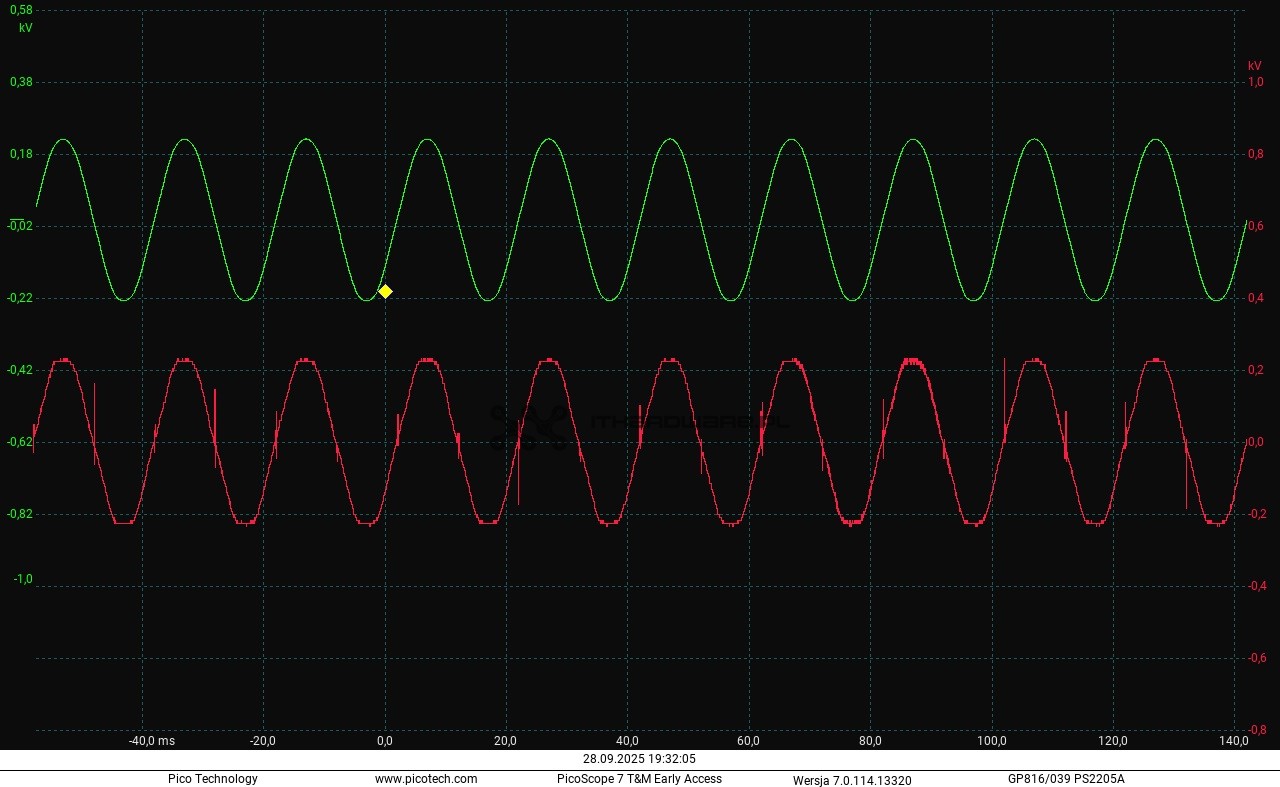Click the -40,0 ms time axis label
This screenshot has width=1280, height=787.
pos(151,741)
